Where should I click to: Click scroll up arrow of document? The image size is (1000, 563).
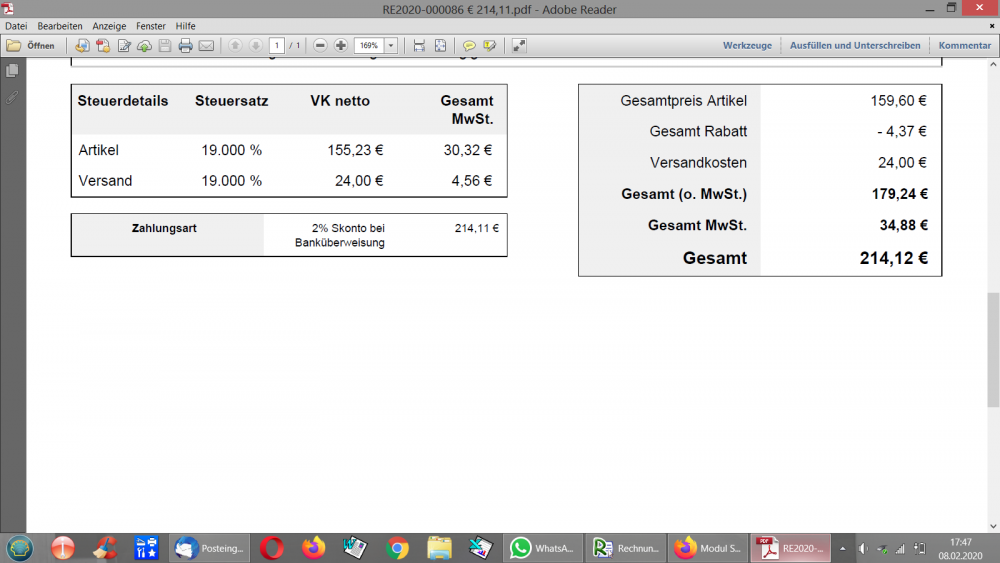pos(993,64)
